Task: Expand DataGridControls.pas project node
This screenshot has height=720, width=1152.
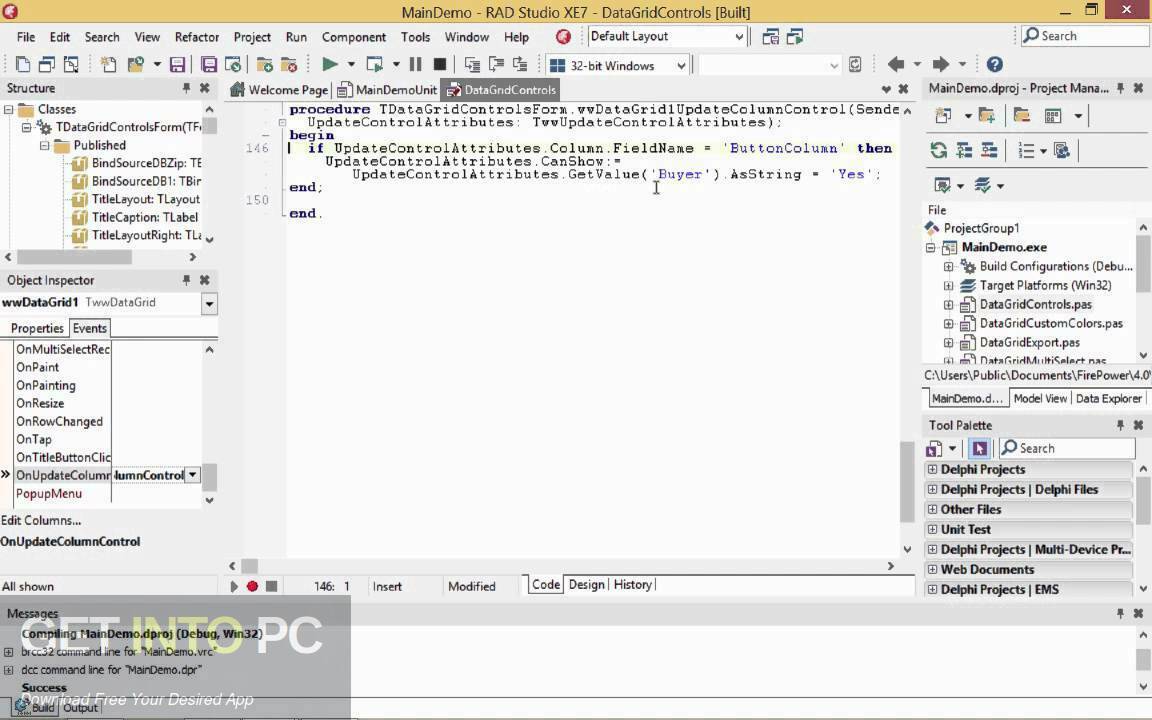Action: pyautogui.click(x=948, y=304)
